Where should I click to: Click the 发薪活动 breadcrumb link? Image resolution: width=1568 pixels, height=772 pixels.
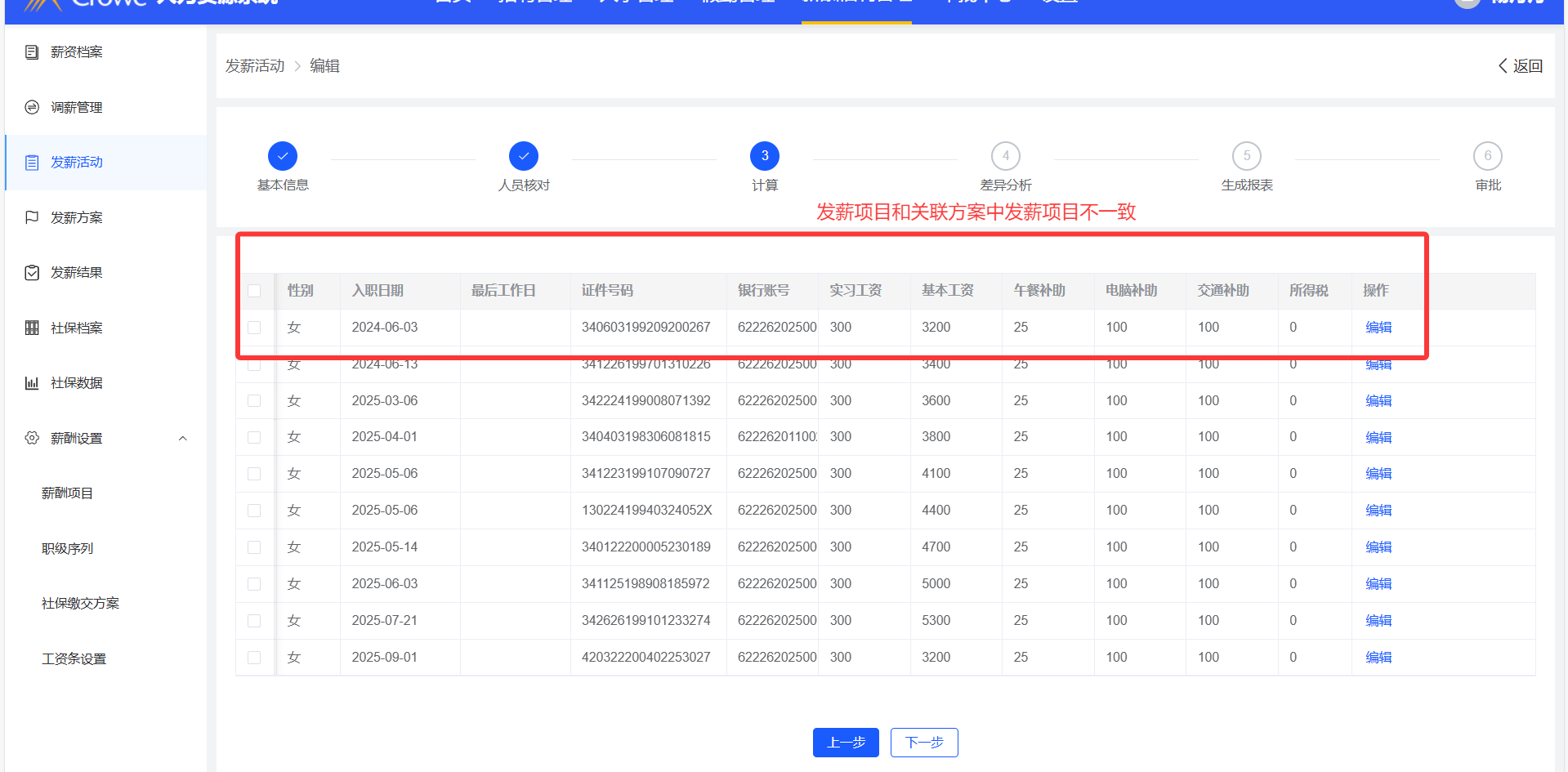[255, 66]
